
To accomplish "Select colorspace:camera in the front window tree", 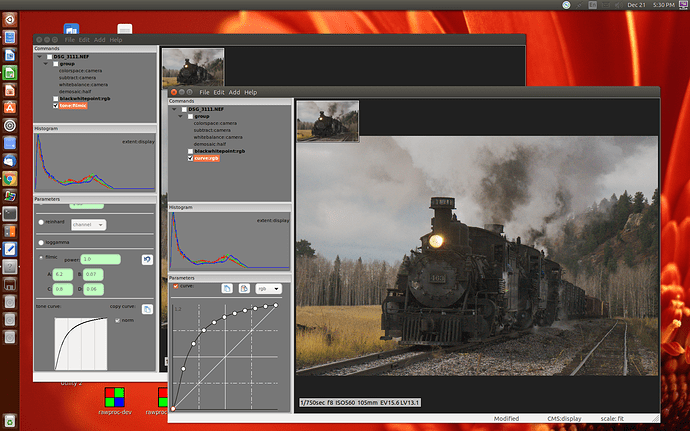I will tap(215, 123).
